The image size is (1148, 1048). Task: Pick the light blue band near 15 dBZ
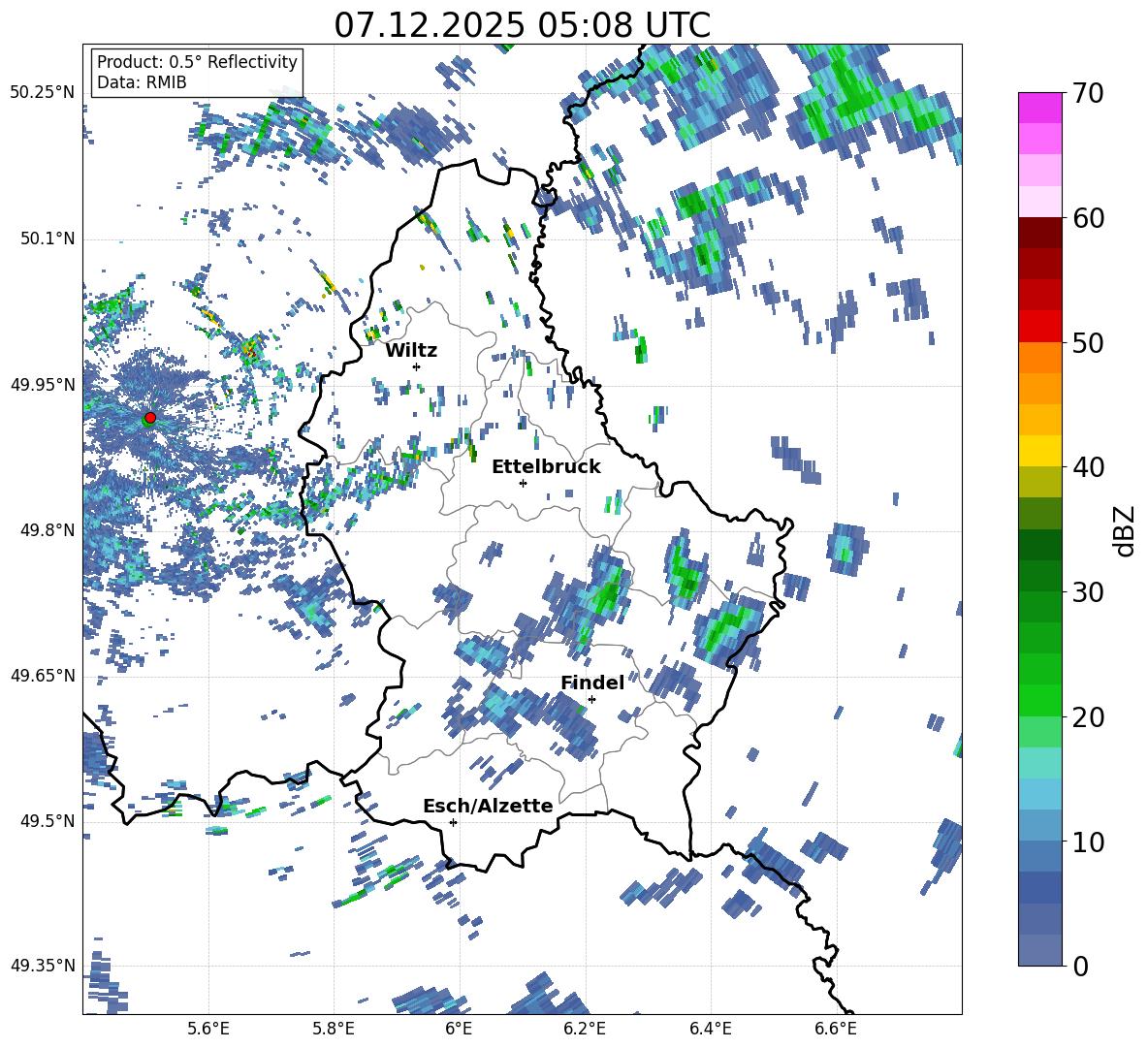point(1039,793)
